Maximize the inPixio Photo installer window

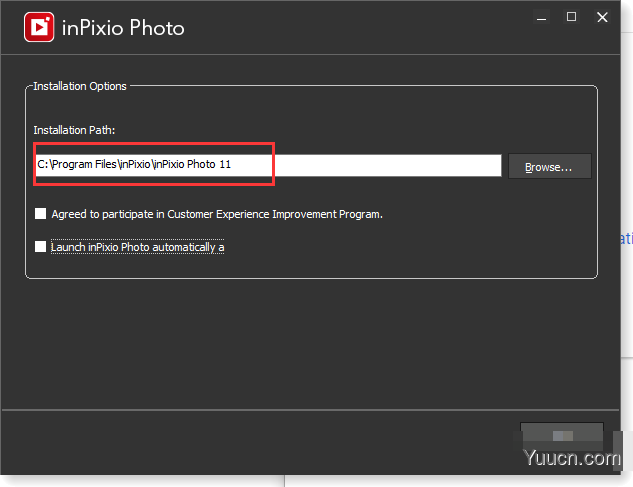(571, 17)
